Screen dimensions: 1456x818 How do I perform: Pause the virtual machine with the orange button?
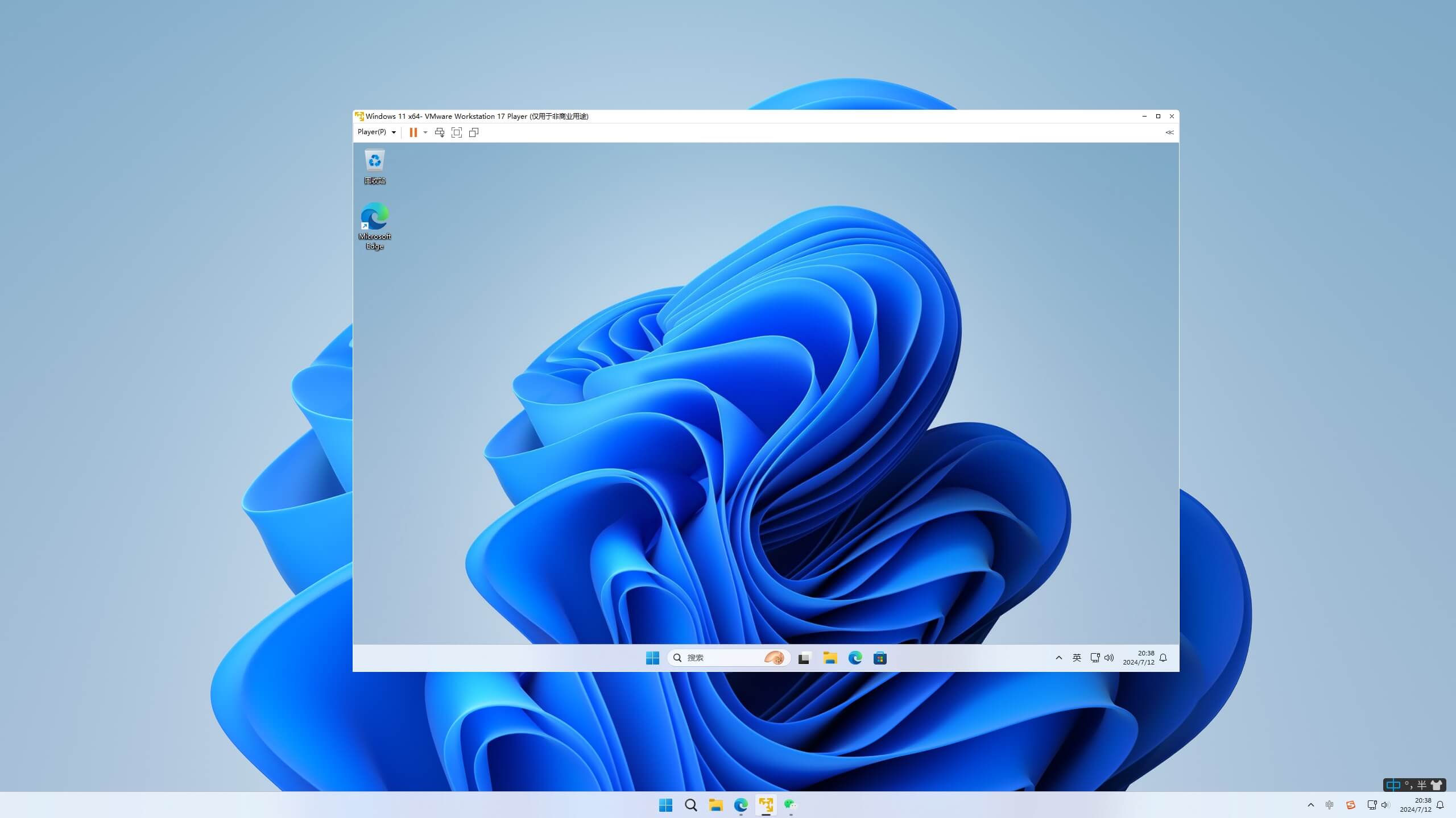(x=413, y=132)
